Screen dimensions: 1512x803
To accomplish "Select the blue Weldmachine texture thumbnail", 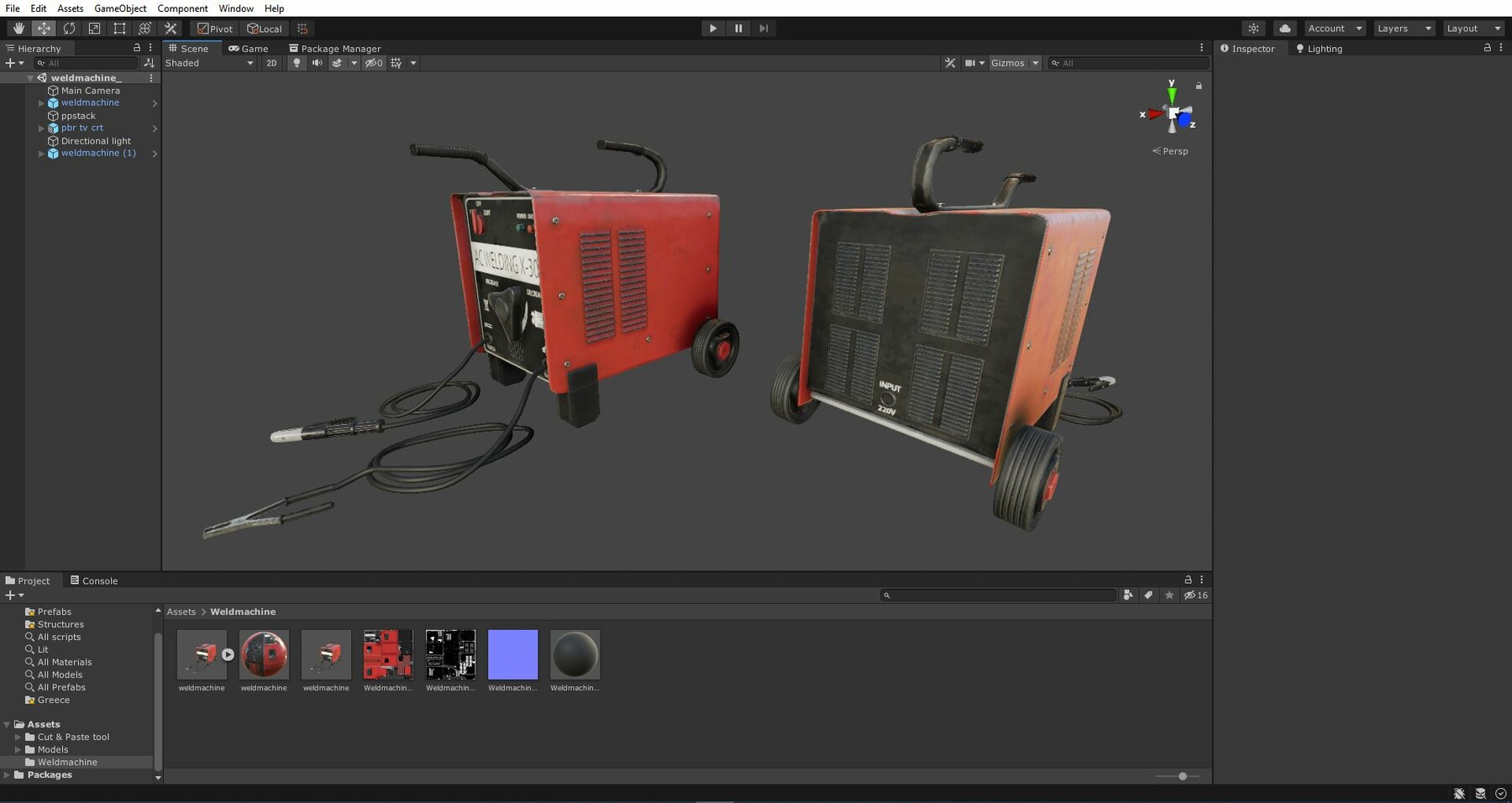I will click(512, 653).
